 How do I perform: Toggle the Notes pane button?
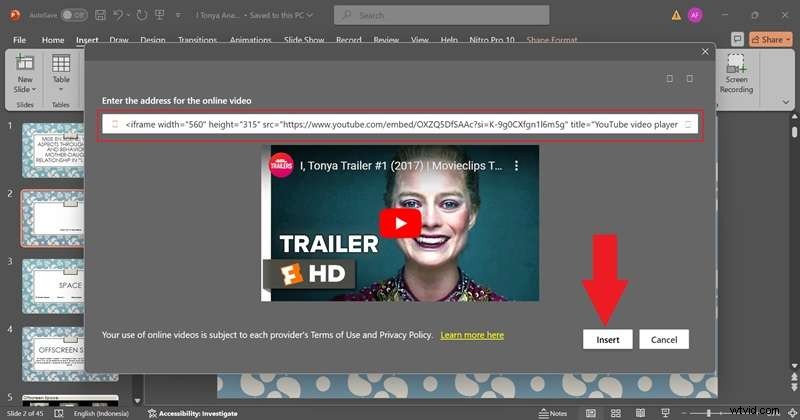[553, 413]
